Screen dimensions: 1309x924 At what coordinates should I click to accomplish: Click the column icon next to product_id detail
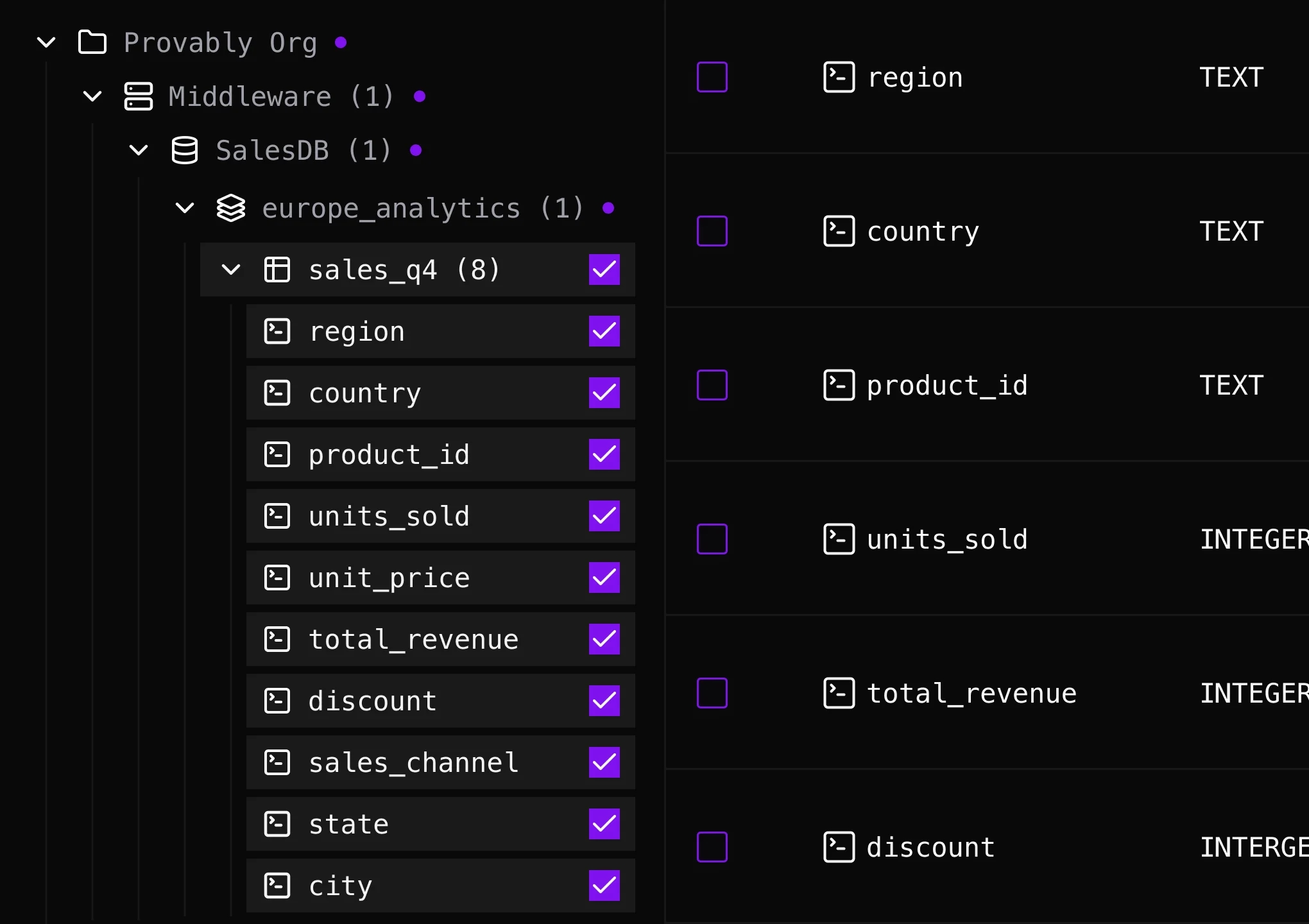[839, 385]
